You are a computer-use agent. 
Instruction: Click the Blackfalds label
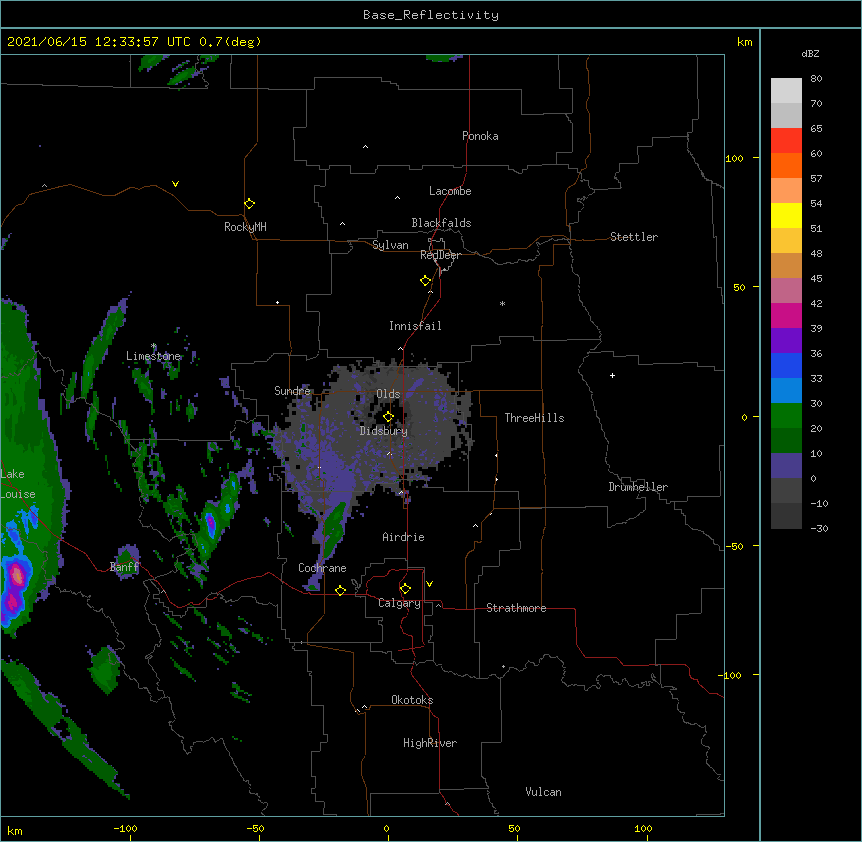(441, 223)
